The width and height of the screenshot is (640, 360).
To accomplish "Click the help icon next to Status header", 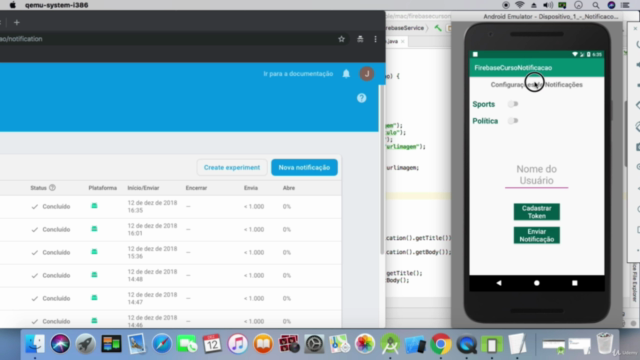I will tap(52, 188).
